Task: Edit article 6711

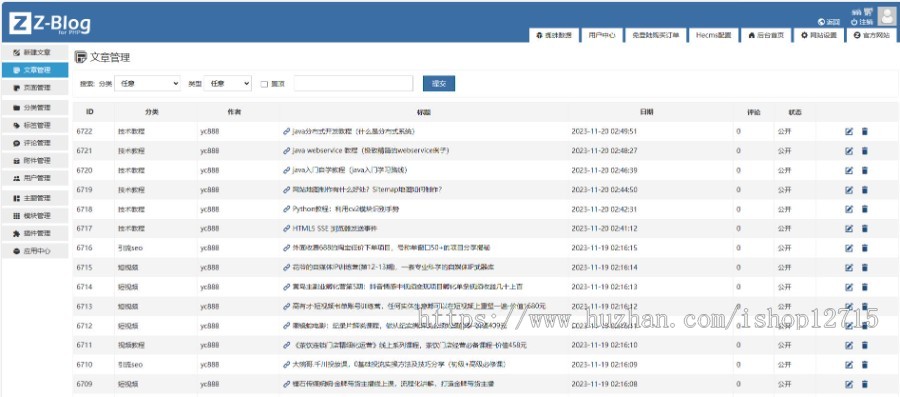Action: (849, 345)
